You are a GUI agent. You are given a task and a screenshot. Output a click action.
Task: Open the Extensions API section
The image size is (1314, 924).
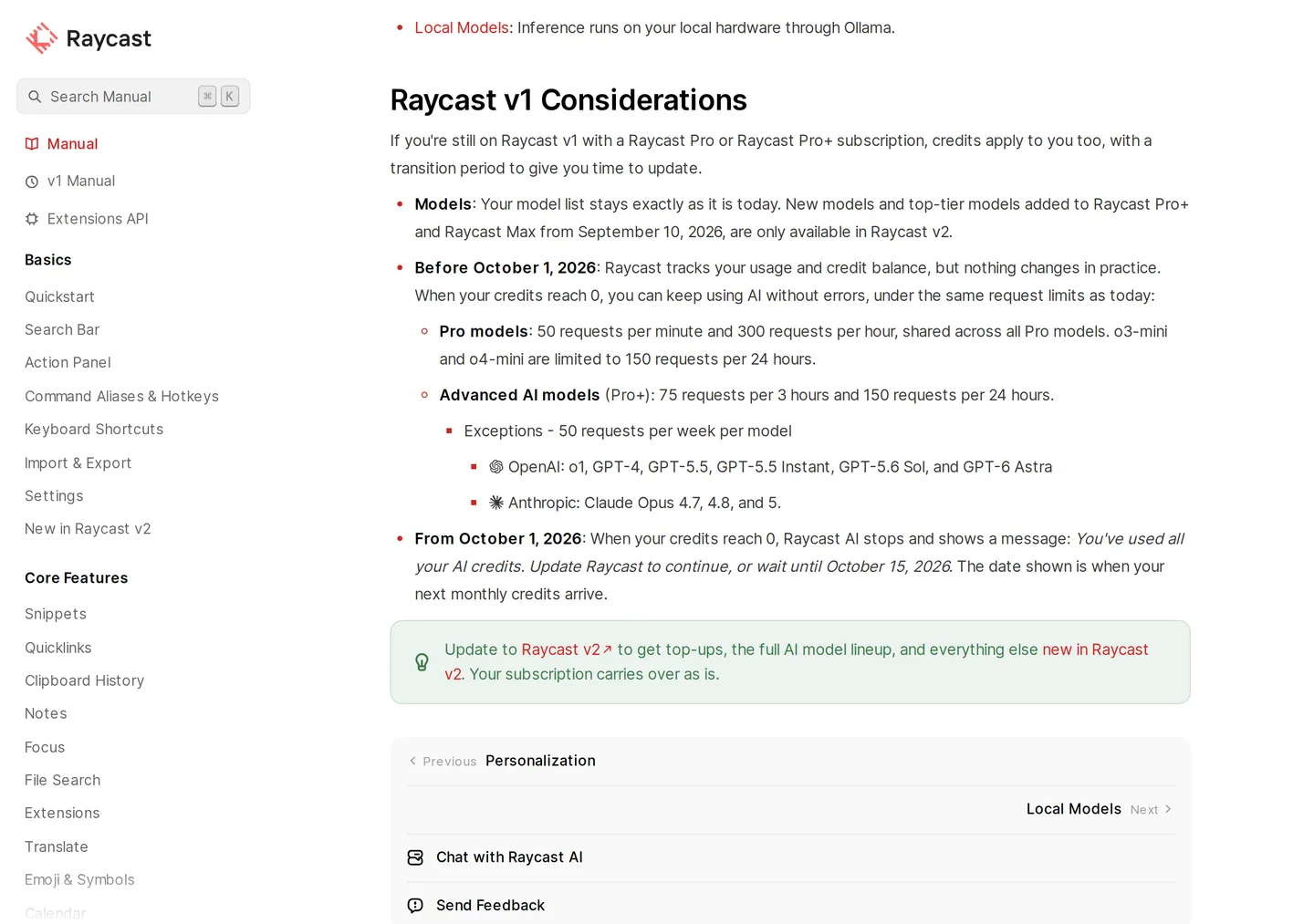[x=98, y=219]
